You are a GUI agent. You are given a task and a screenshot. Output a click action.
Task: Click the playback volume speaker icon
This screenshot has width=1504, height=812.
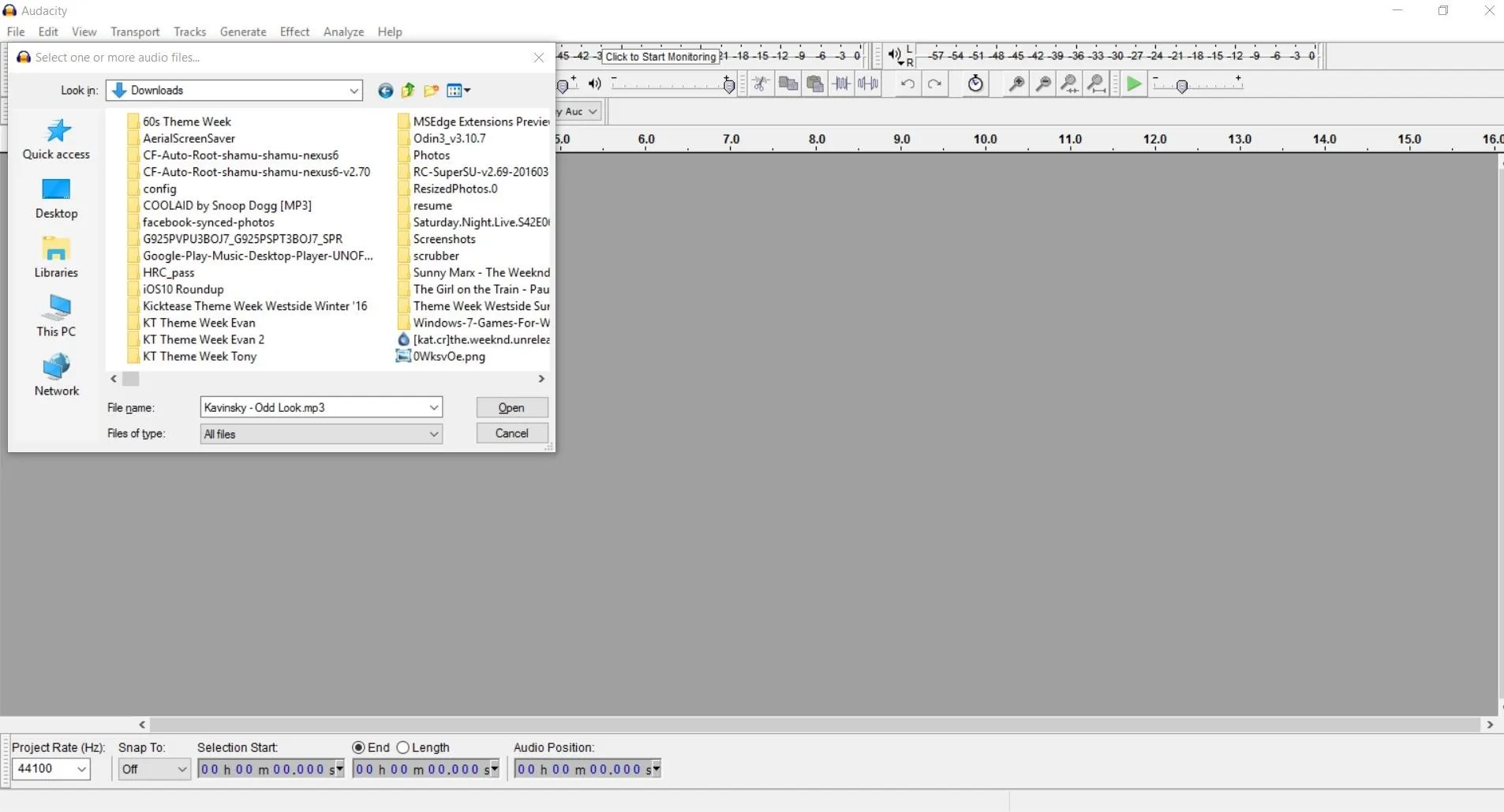pyautogui.click(x=595, y=84)
